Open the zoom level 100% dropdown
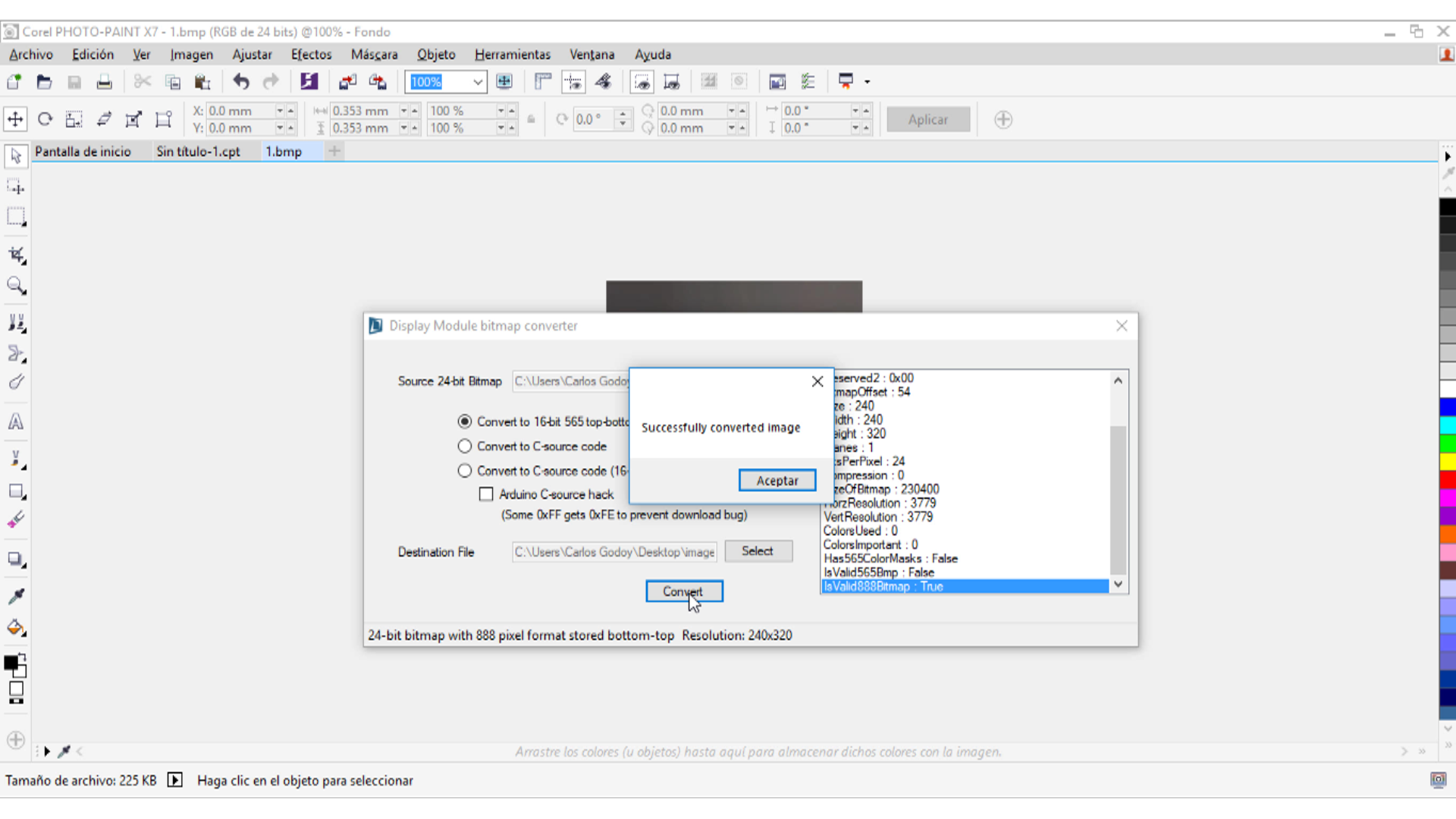This screenshot has height=819, width=1456. click(477, 82)
